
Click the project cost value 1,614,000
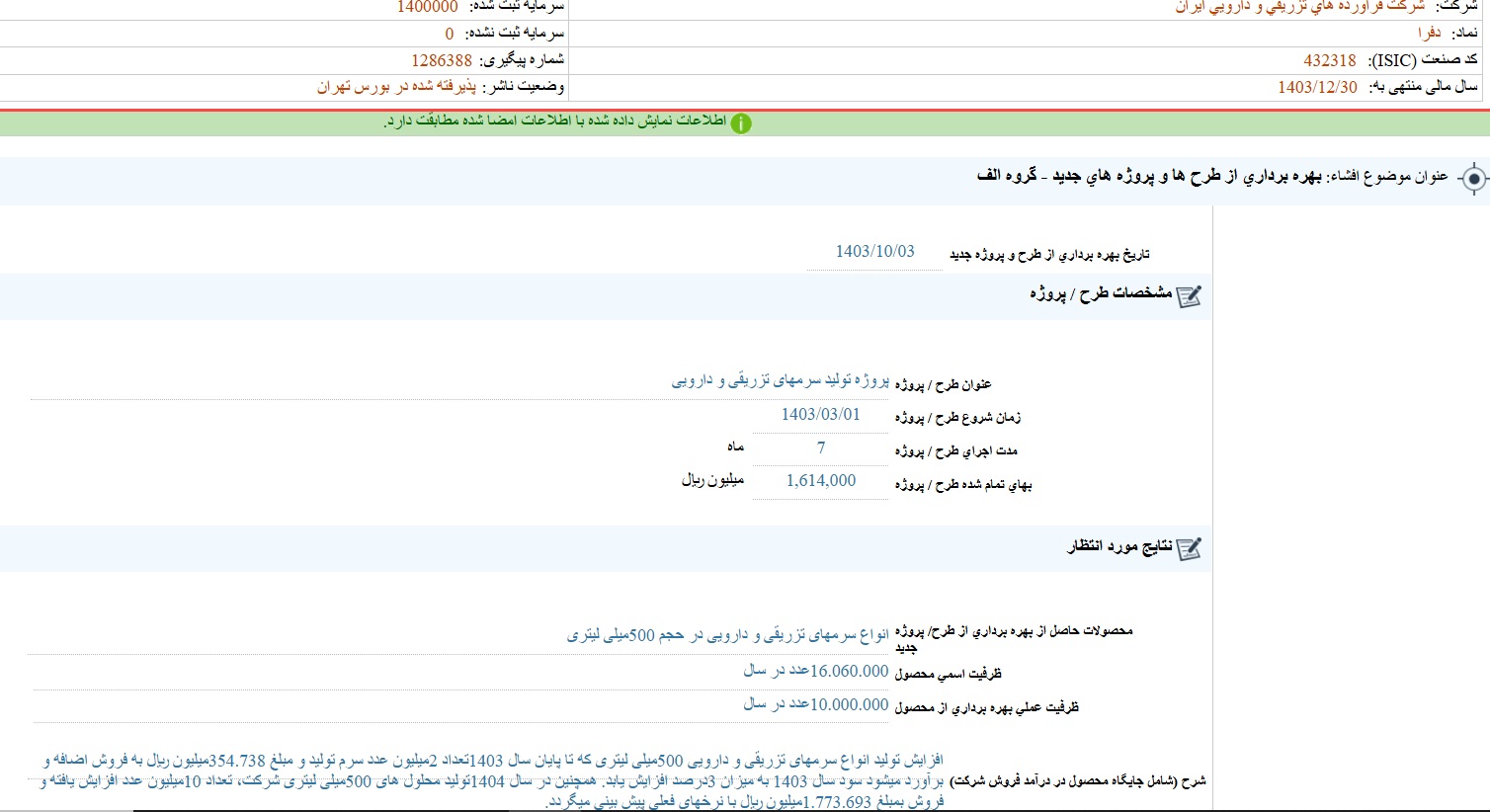point(820,481)
